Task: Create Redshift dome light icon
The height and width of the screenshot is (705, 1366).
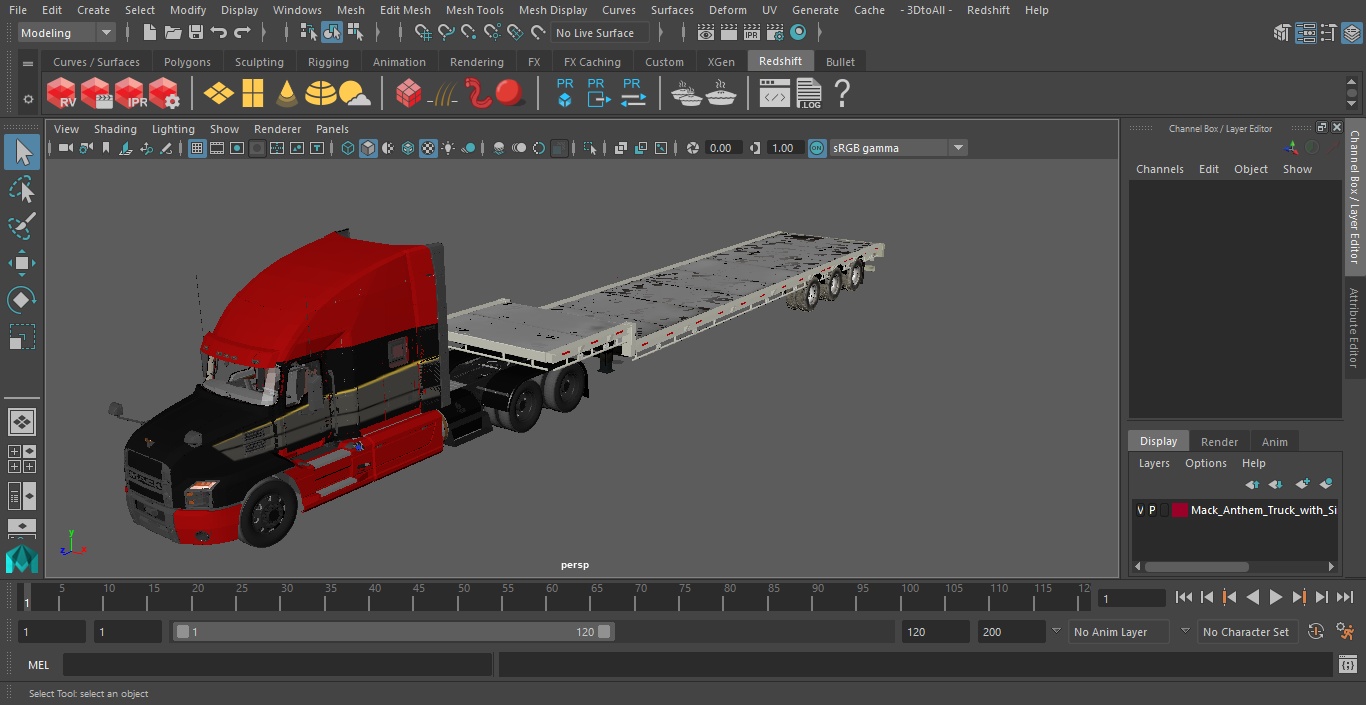Action: click(x=321, y=94)
